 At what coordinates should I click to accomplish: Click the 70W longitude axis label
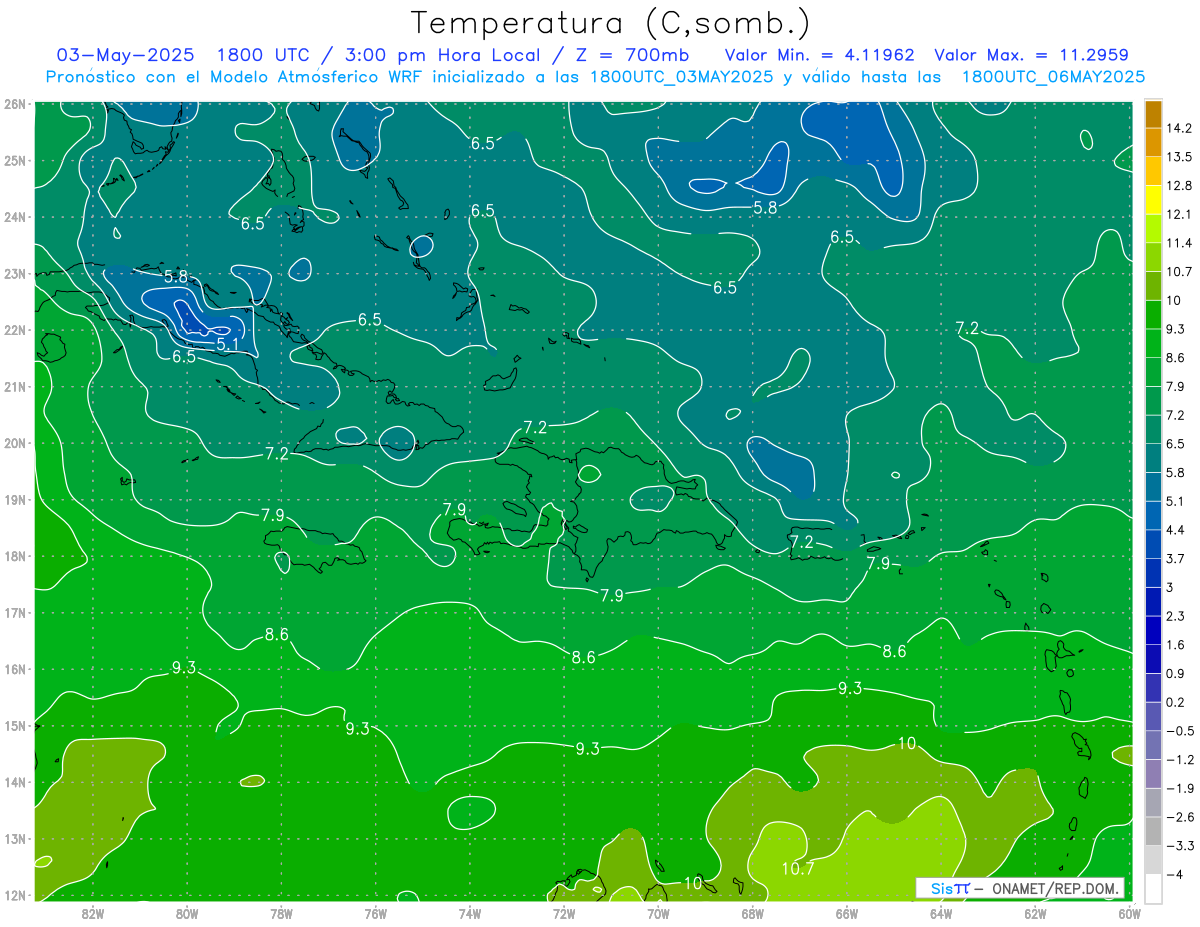click(x=658, y=913)
